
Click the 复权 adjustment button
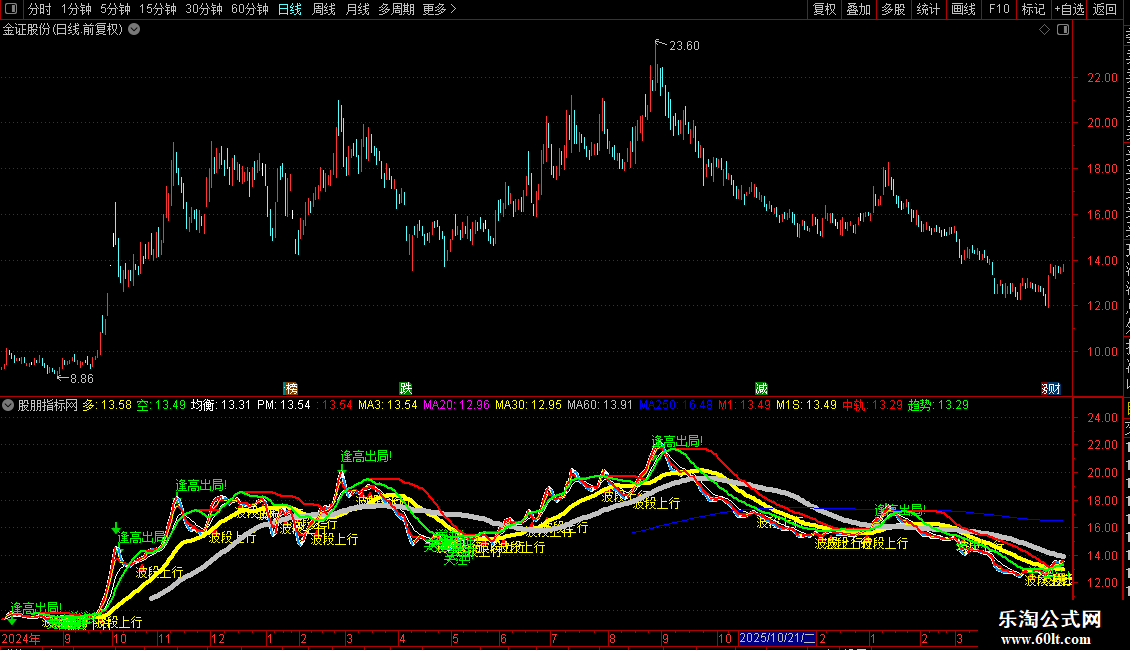click(x=824, y=9)
